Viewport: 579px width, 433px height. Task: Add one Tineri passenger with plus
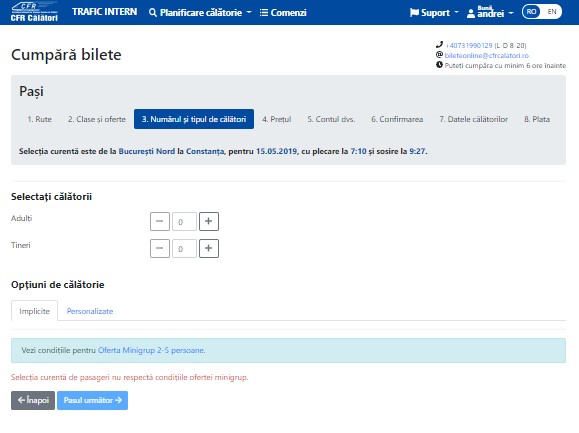coord(209,248)
